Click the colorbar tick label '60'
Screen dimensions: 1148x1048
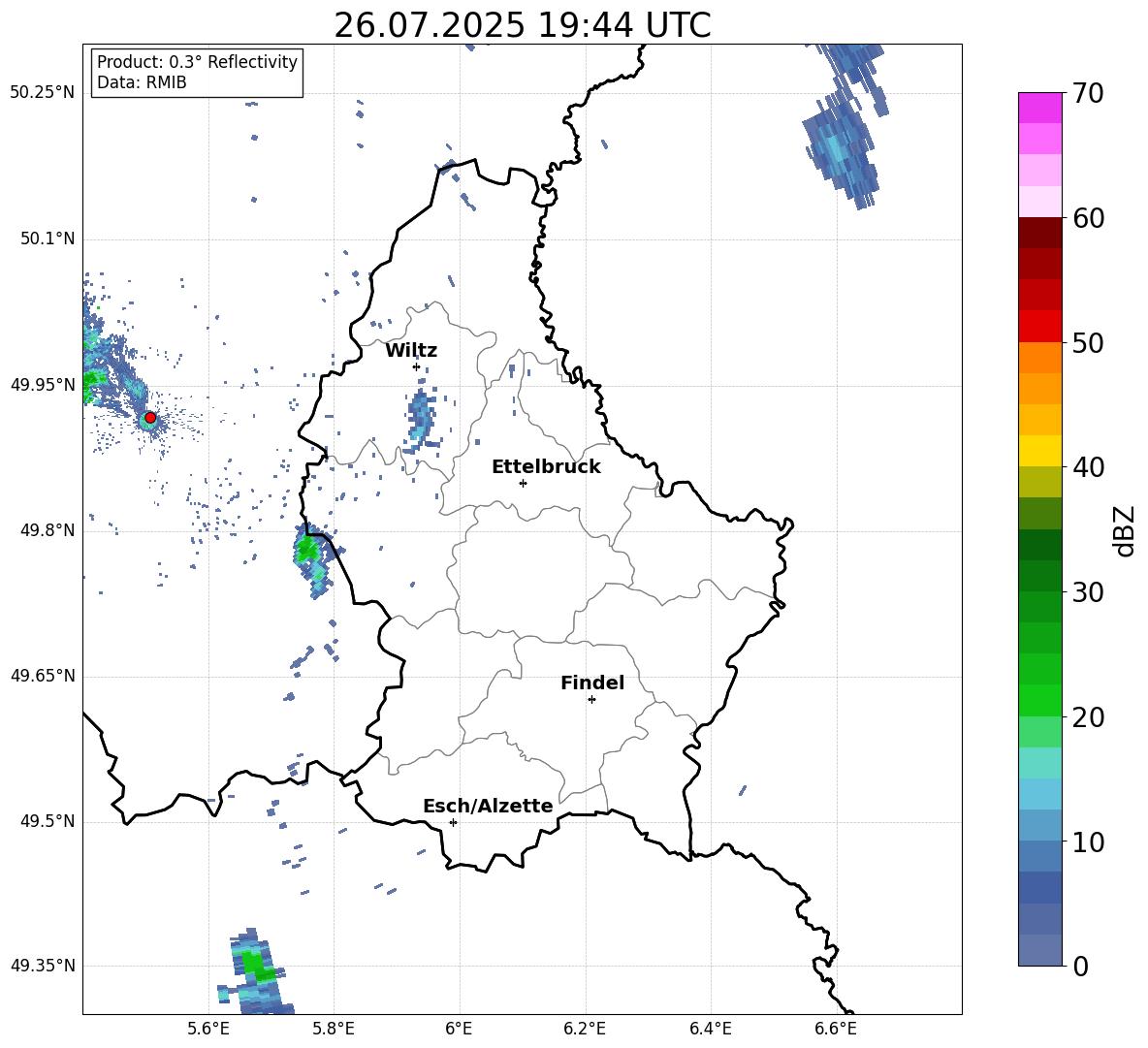pos(1088,218)
